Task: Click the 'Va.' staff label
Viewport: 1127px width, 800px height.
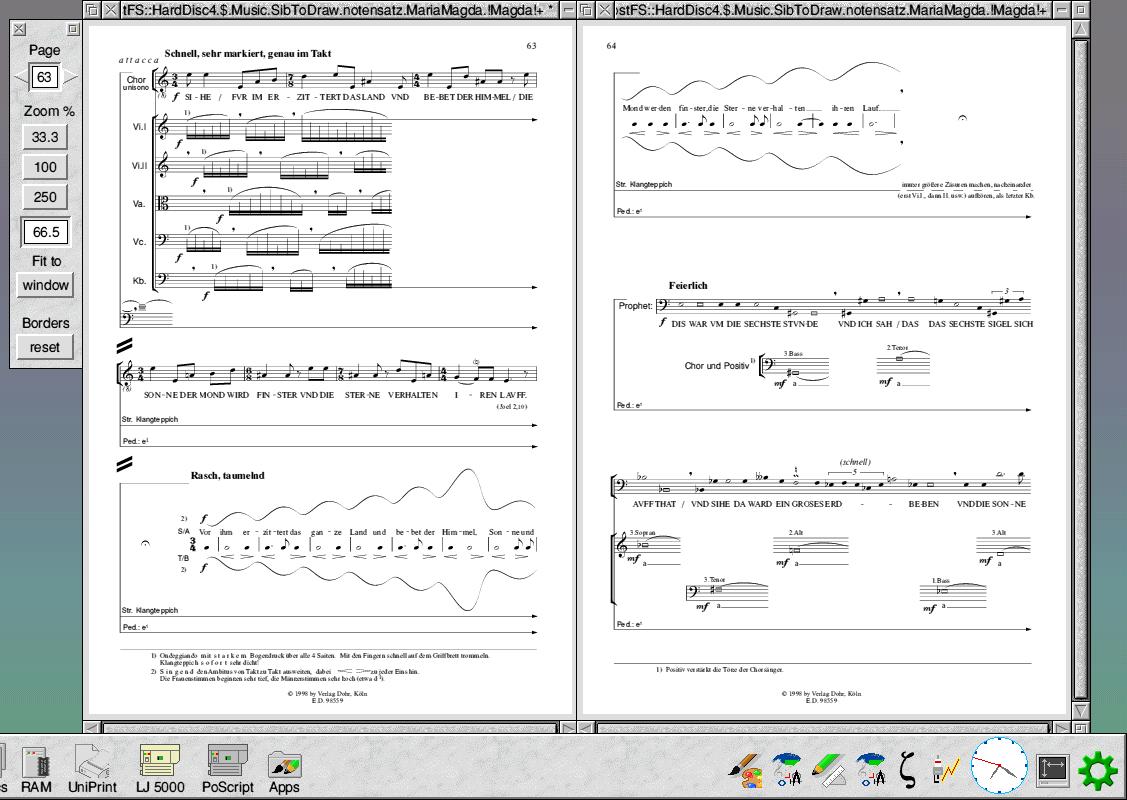Action: tap(139, 203)
